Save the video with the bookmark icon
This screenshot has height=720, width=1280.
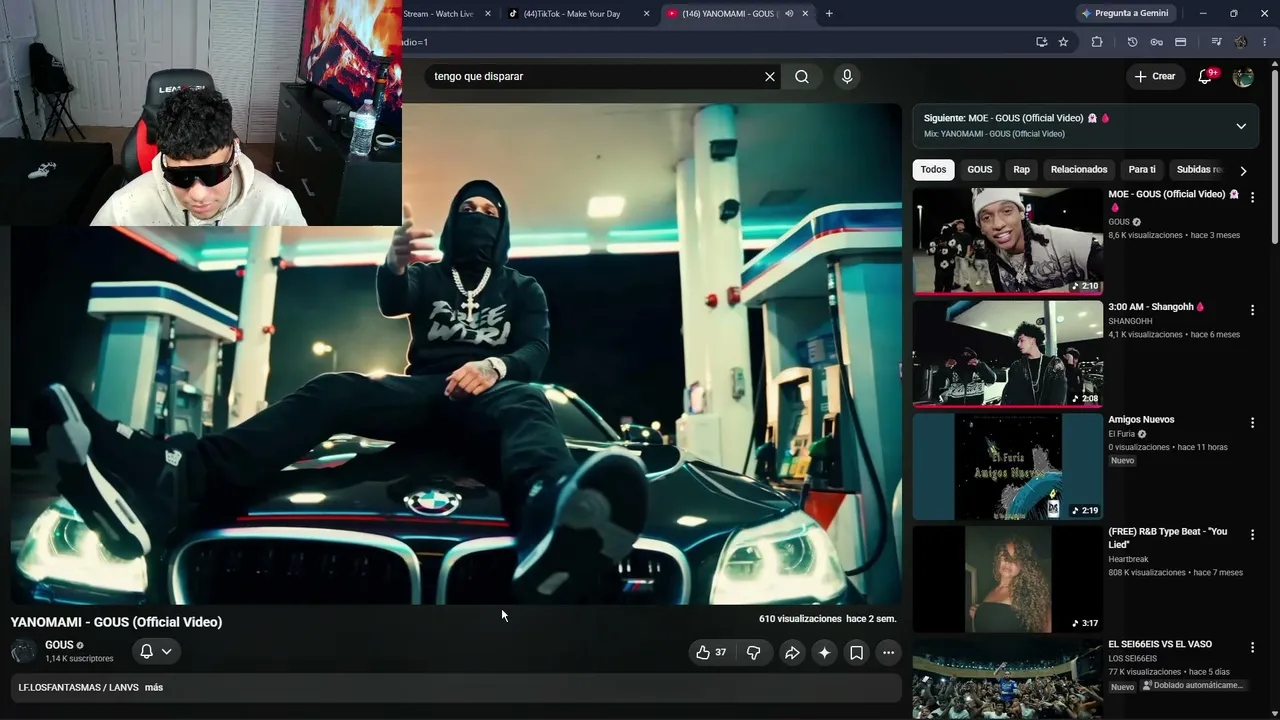click(x=857, y=653)
